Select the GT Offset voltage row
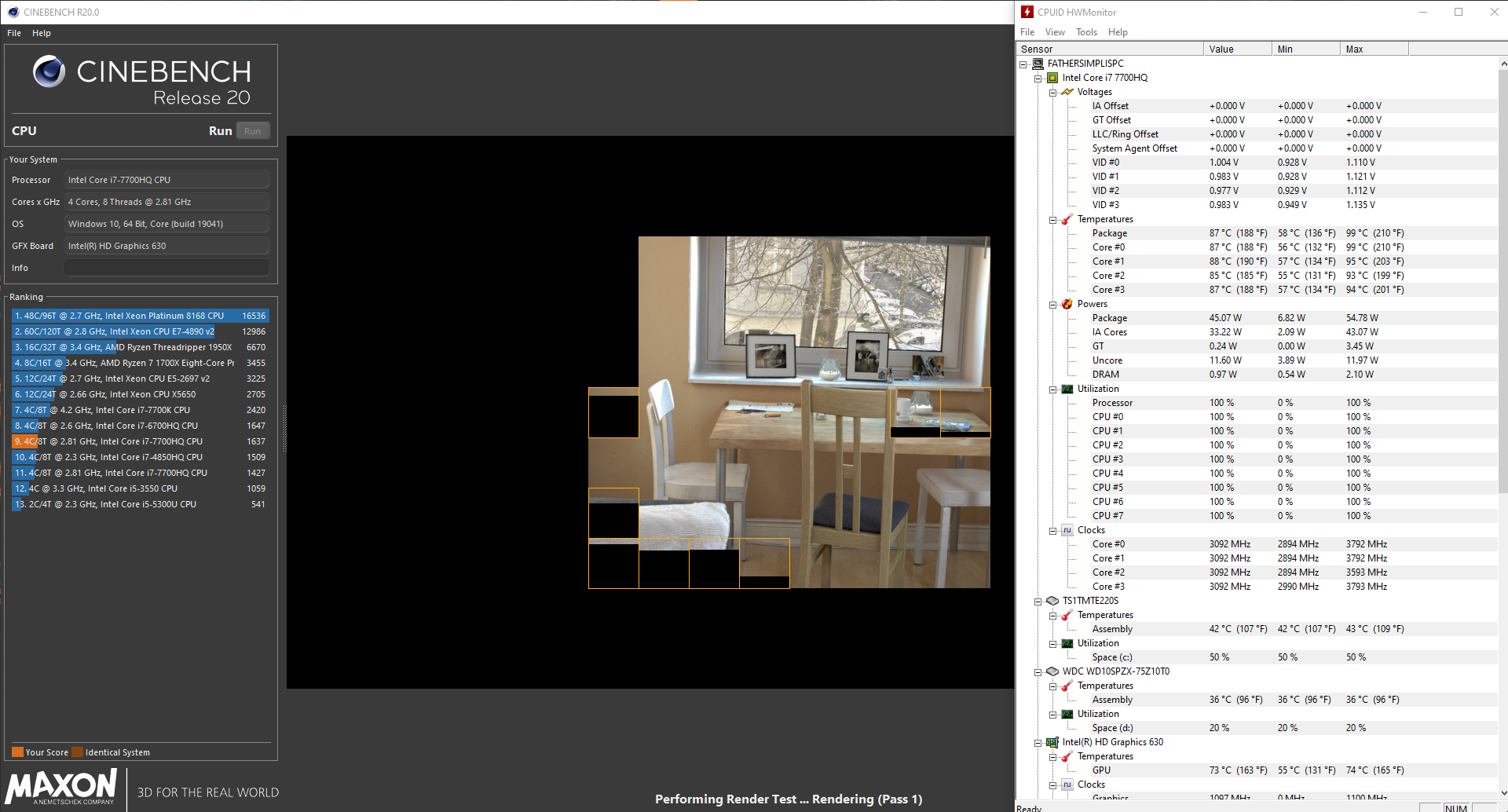1508x812 pixels. point(1257,120)
